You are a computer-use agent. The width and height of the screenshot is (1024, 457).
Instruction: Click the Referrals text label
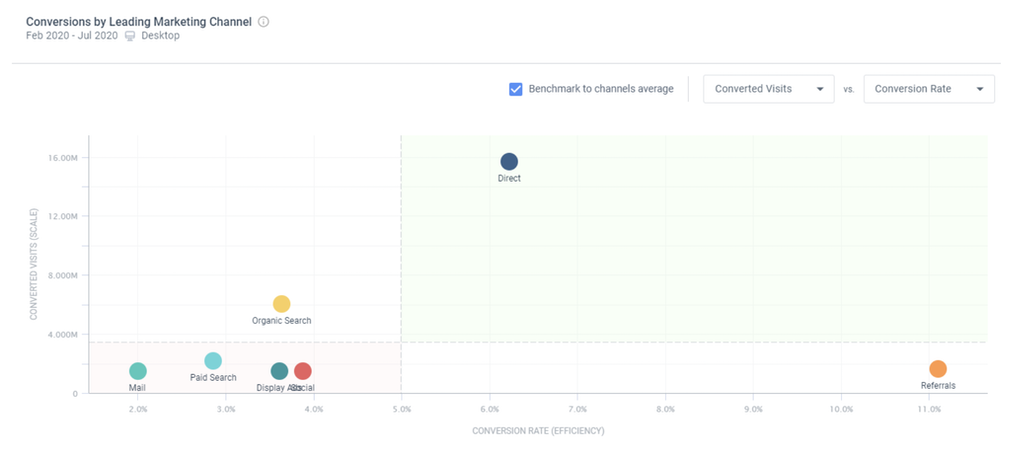(x=938, y=386)
